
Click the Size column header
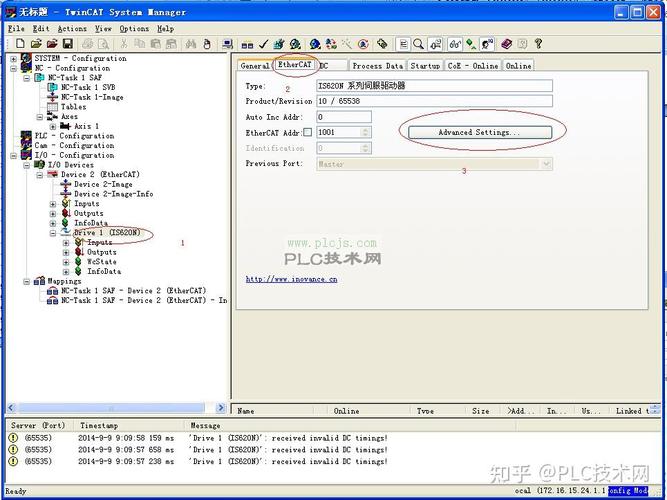[480, 411]
